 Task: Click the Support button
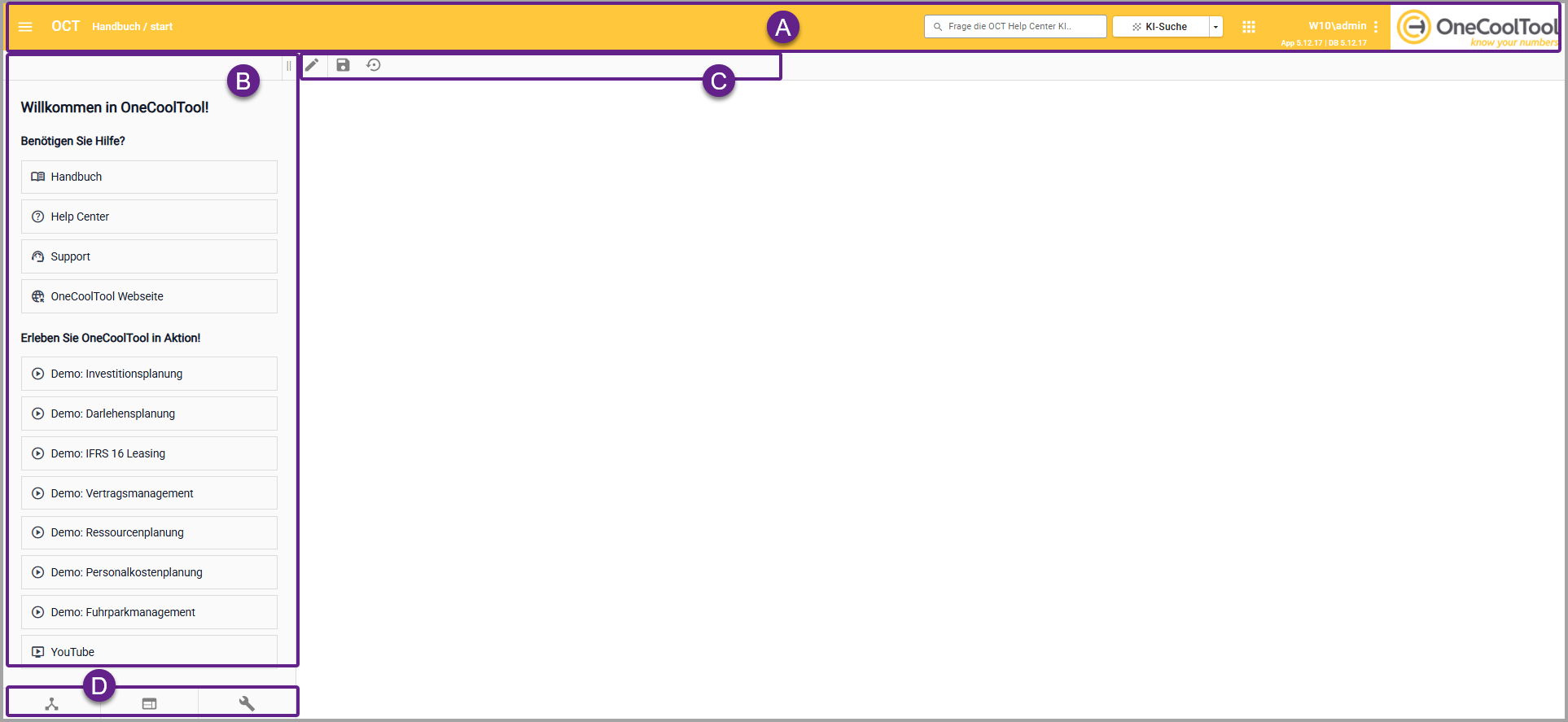[x=149, y=256]
